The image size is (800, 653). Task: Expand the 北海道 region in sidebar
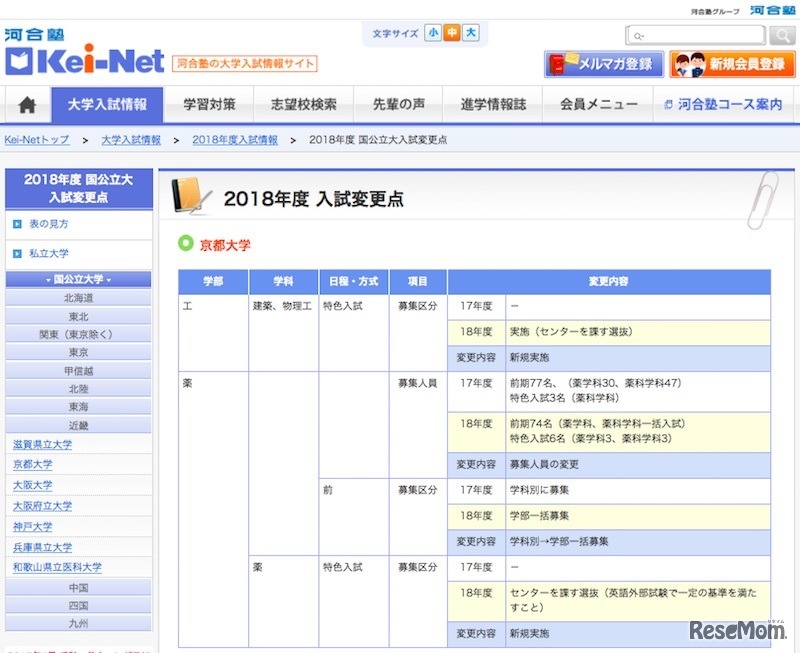click(79, 298)
